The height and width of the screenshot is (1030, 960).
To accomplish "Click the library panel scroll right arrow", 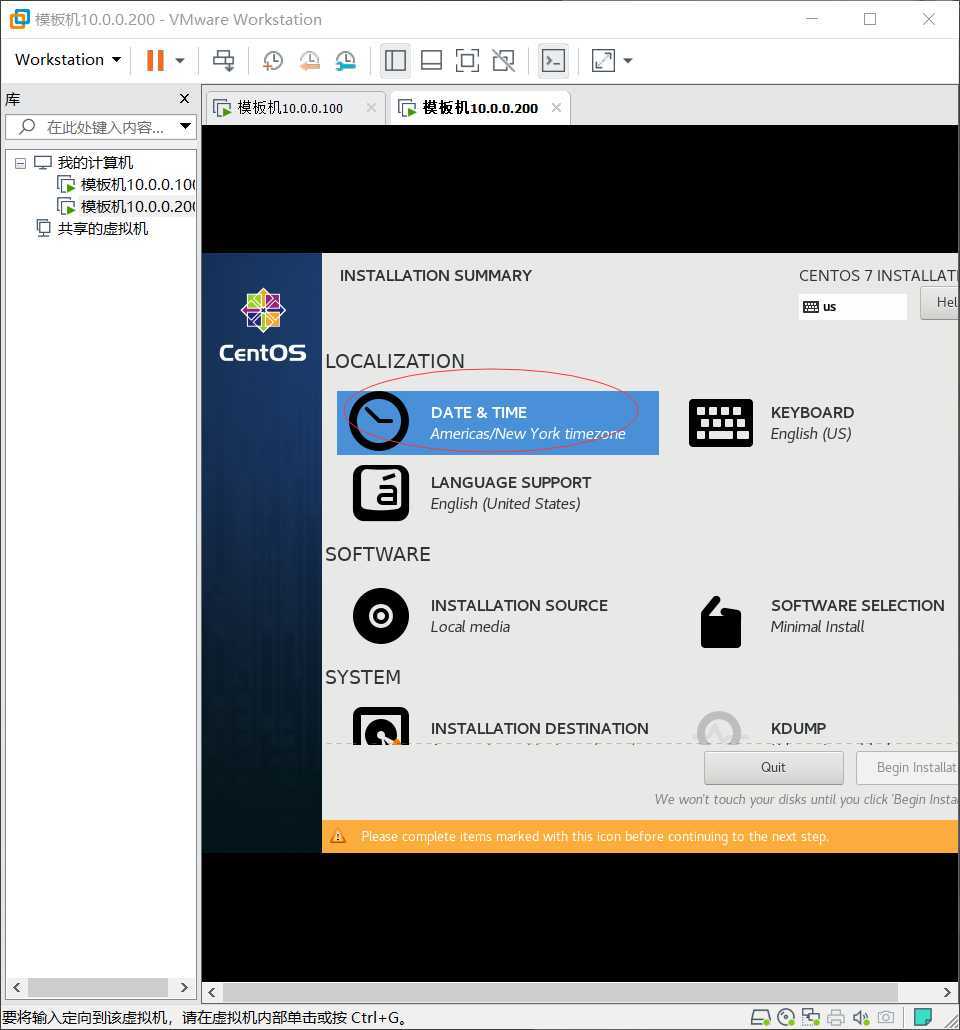I will [184, 987].
